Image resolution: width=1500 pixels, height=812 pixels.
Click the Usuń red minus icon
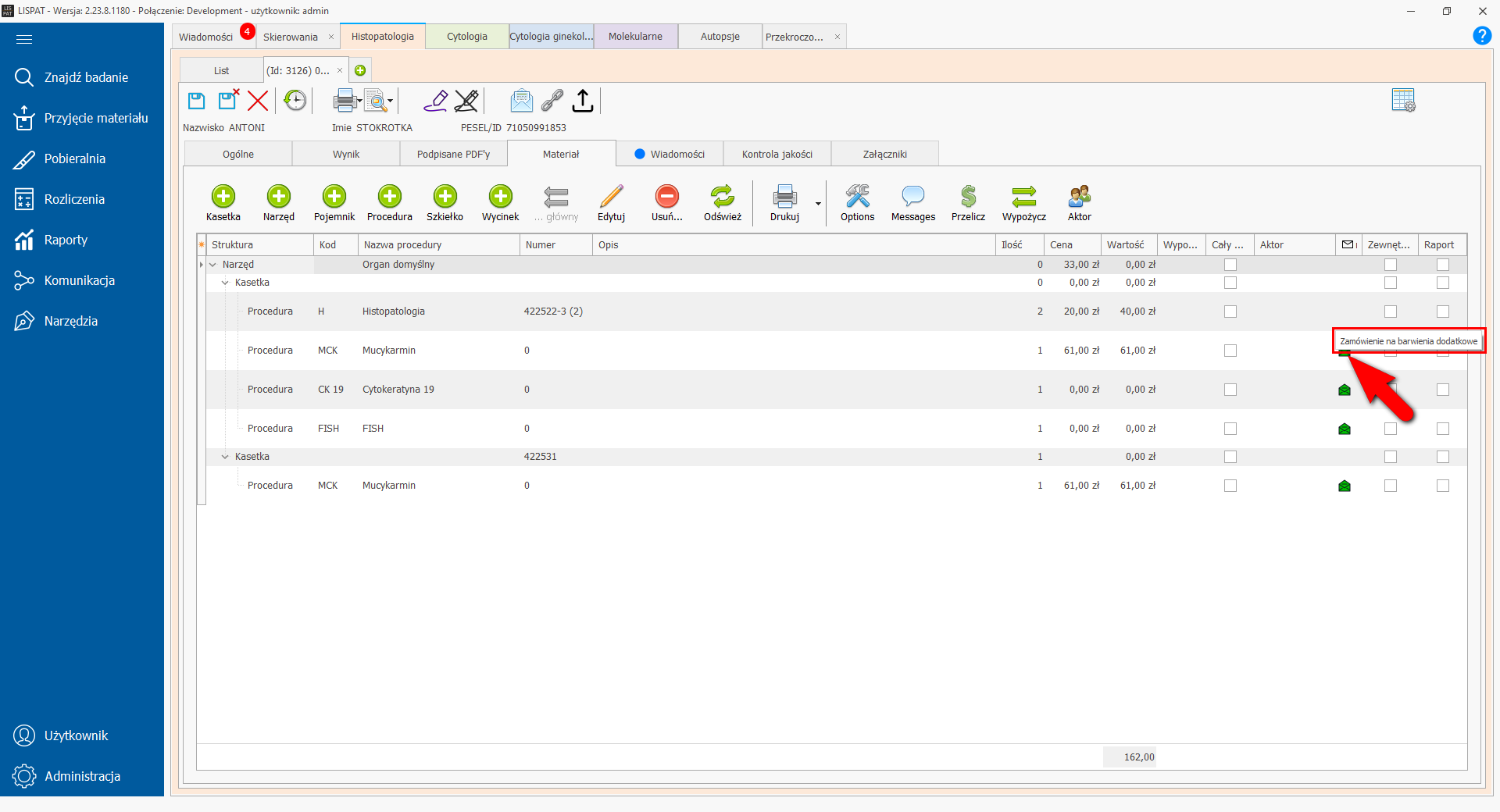(x=667, y=203)
